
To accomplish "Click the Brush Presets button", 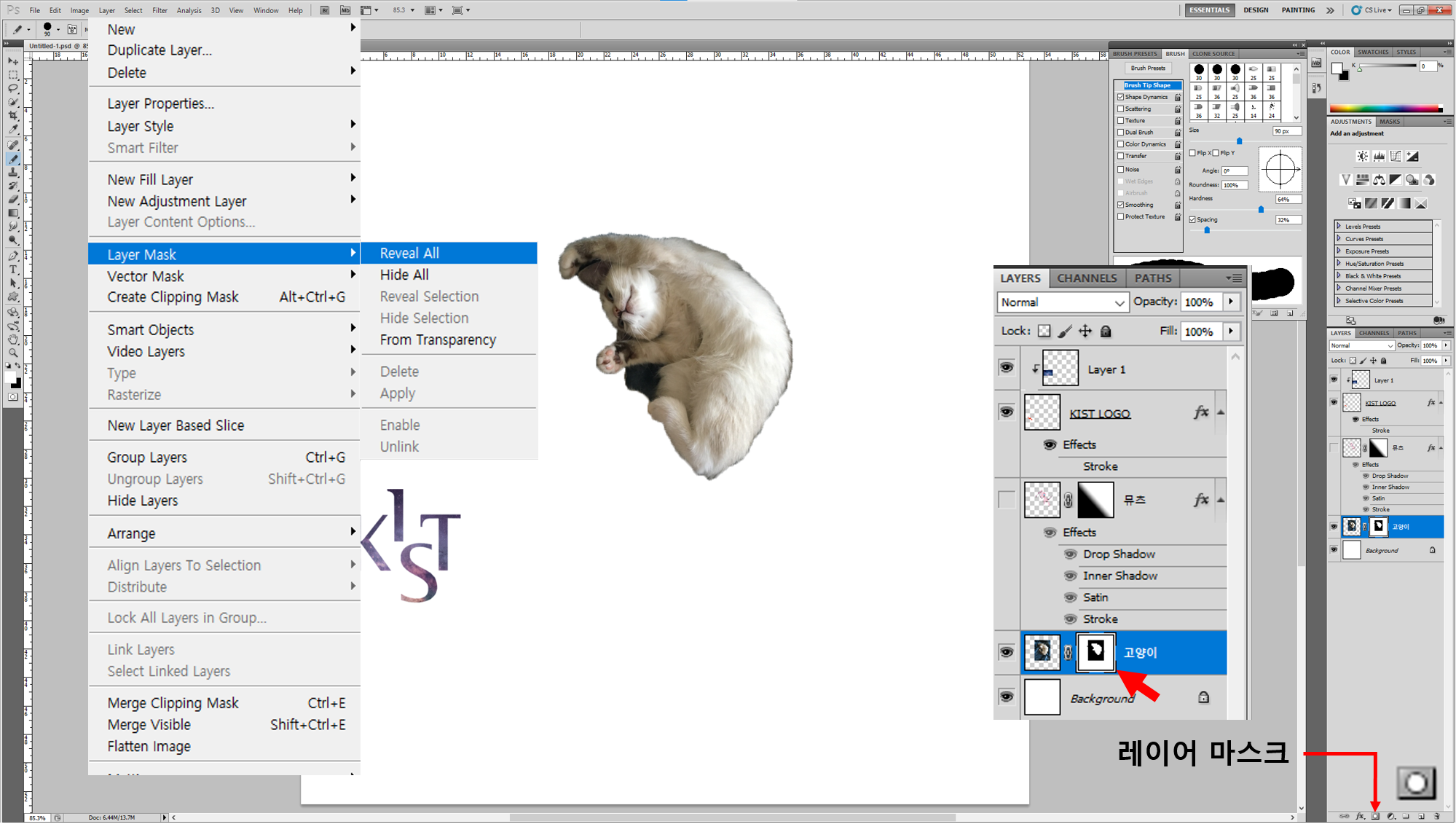I will [x=1148, y=68].
